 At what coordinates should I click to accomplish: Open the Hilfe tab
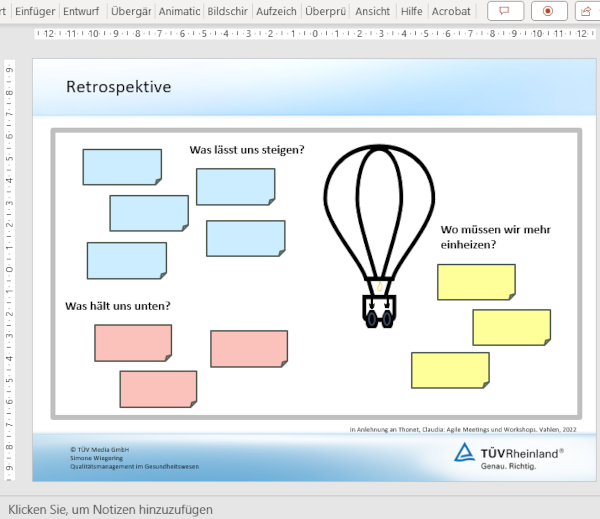click(x=411, y=11)
